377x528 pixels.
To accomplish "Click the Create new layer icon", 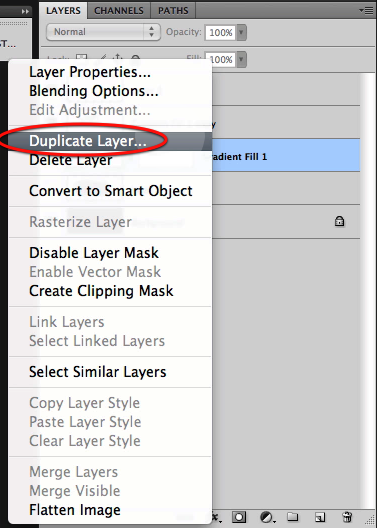I will (319, 517).
